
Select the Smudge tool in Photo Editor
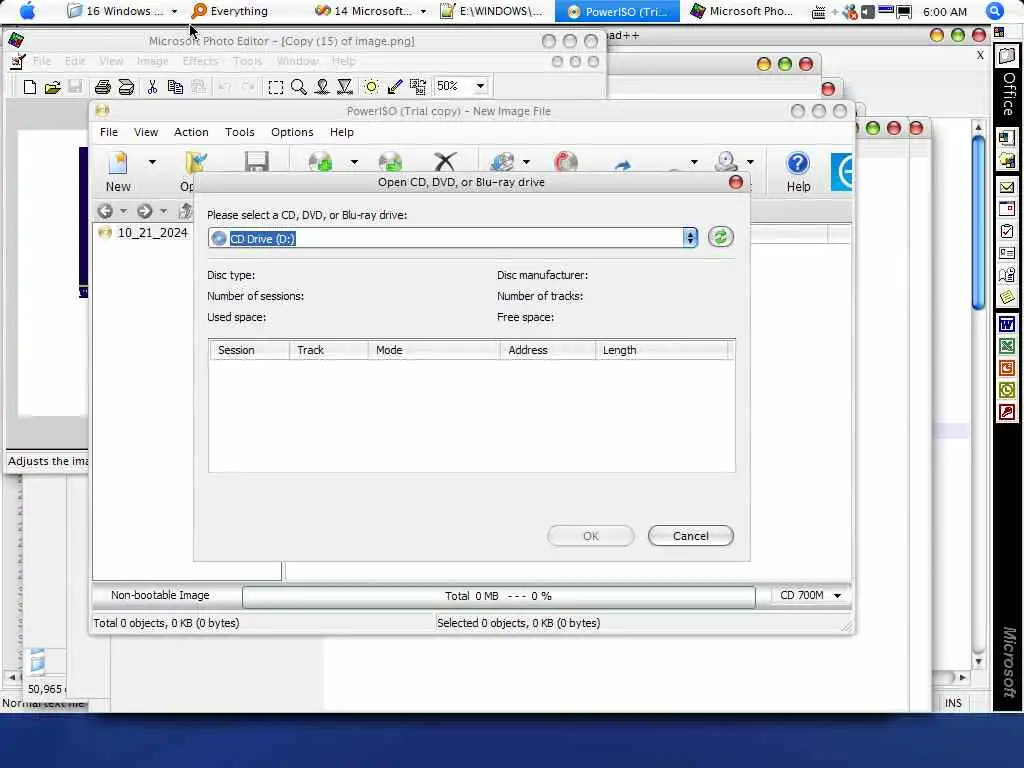point(322,87)
